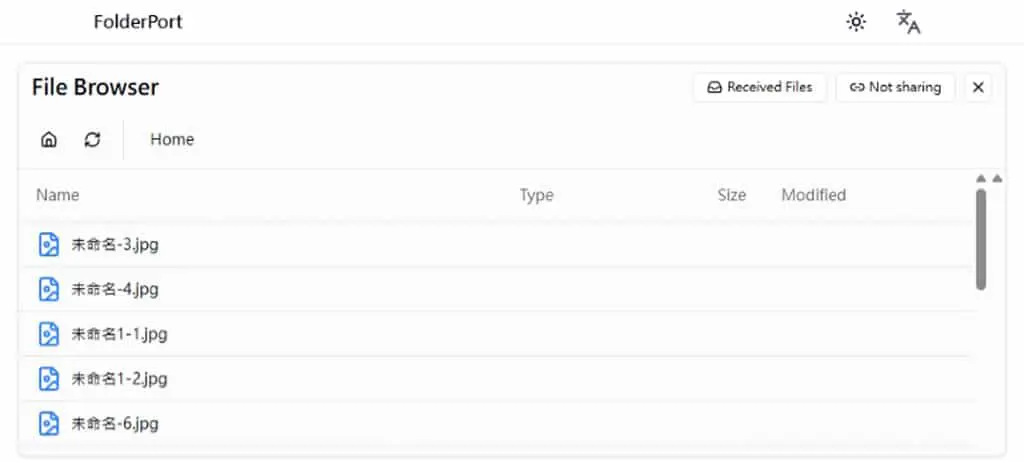1024x463 pixels.
Task: Open Received Files
Action: pyautogui.click(x=760, y=88)
